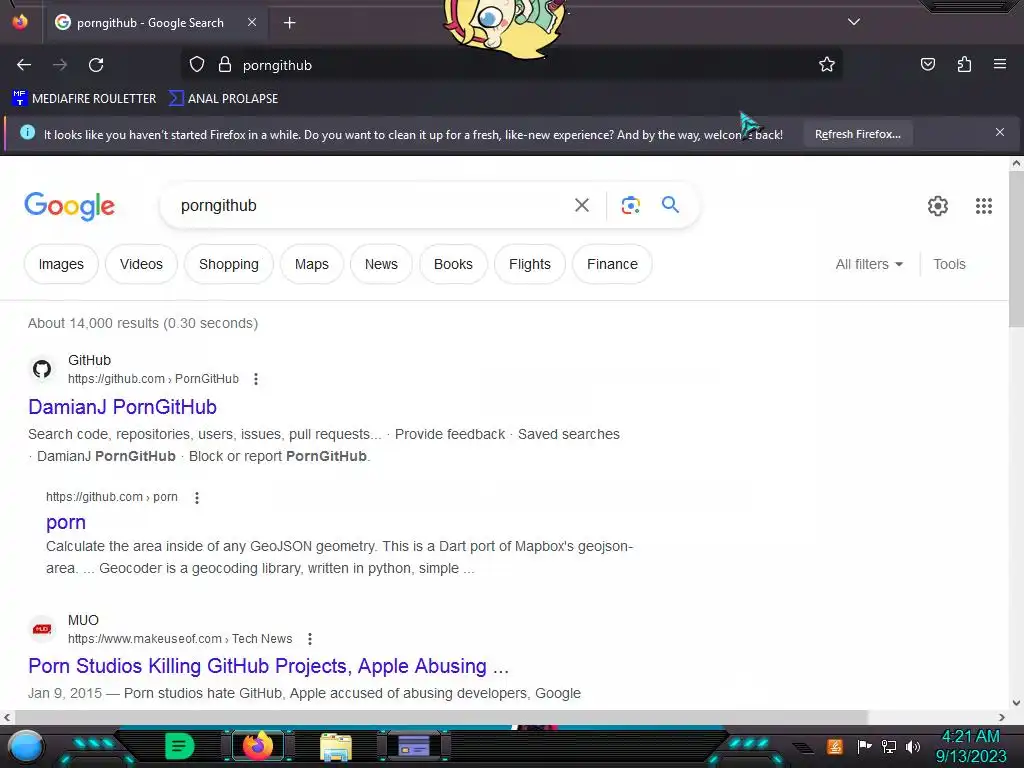
Task: Reload the current page
Action: click(x=96, y=65)
